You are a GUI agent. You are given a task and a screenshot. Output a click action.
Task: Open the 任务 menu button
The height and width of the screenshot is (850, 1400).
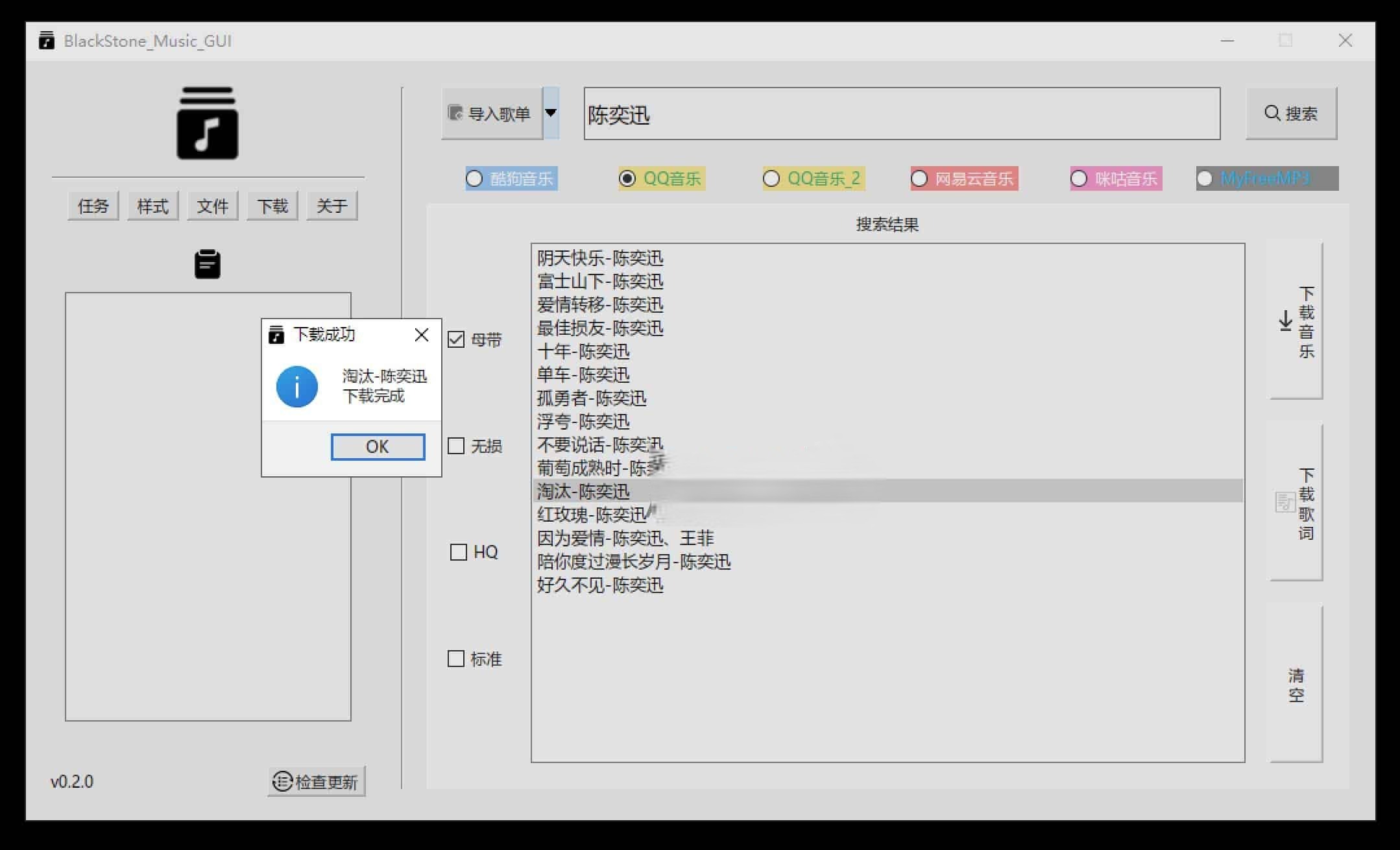click(x=93, y=206)
